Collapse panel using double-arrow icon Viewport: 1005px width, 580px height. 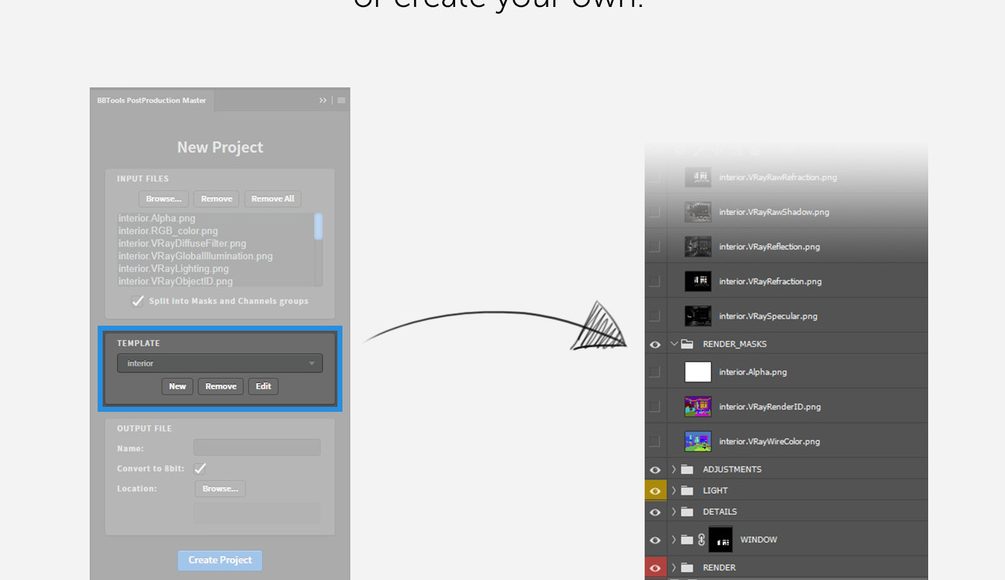(323, 100)
